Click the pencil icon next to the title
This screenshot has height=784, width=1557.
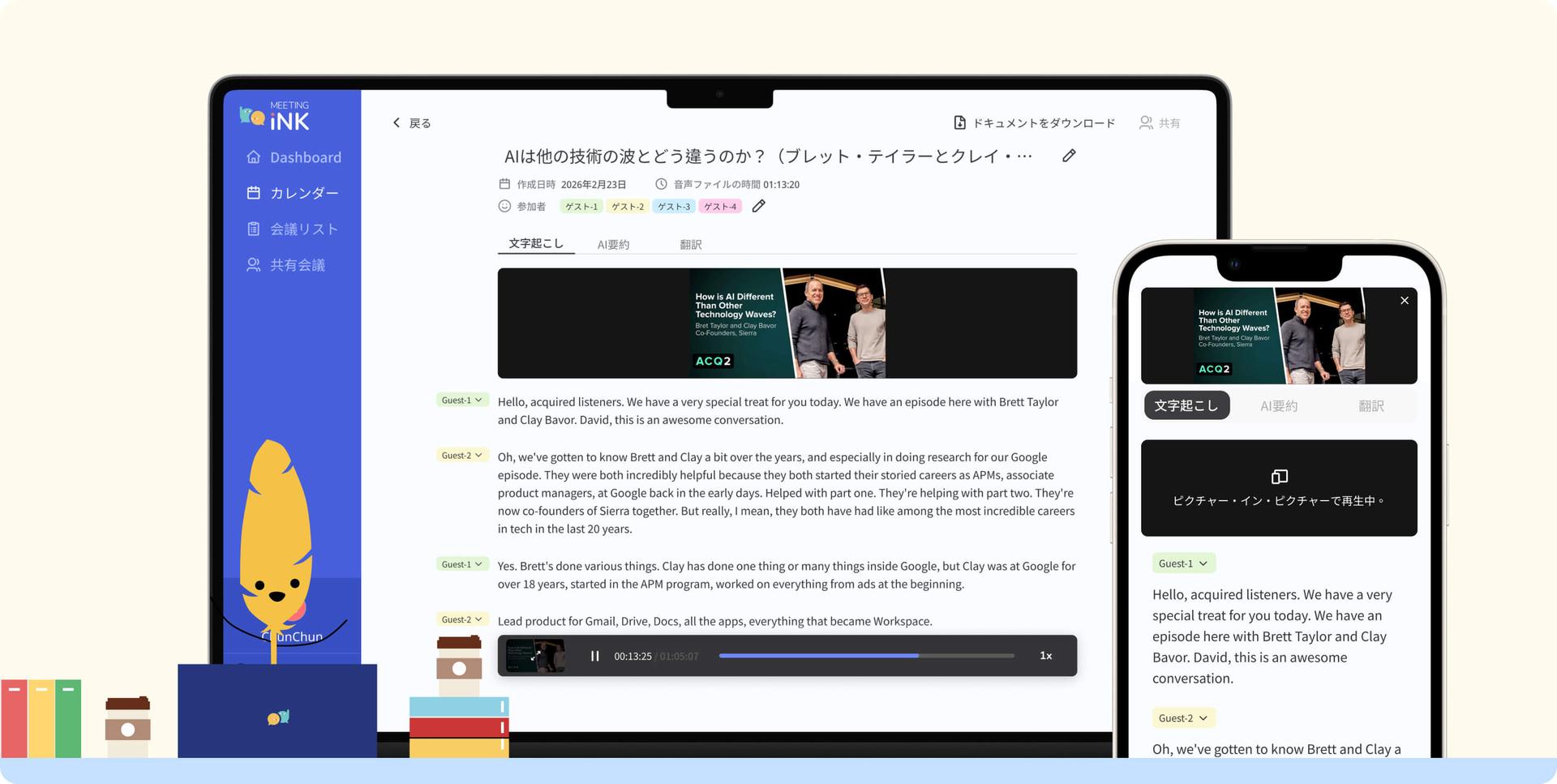tap(1069, 156)
